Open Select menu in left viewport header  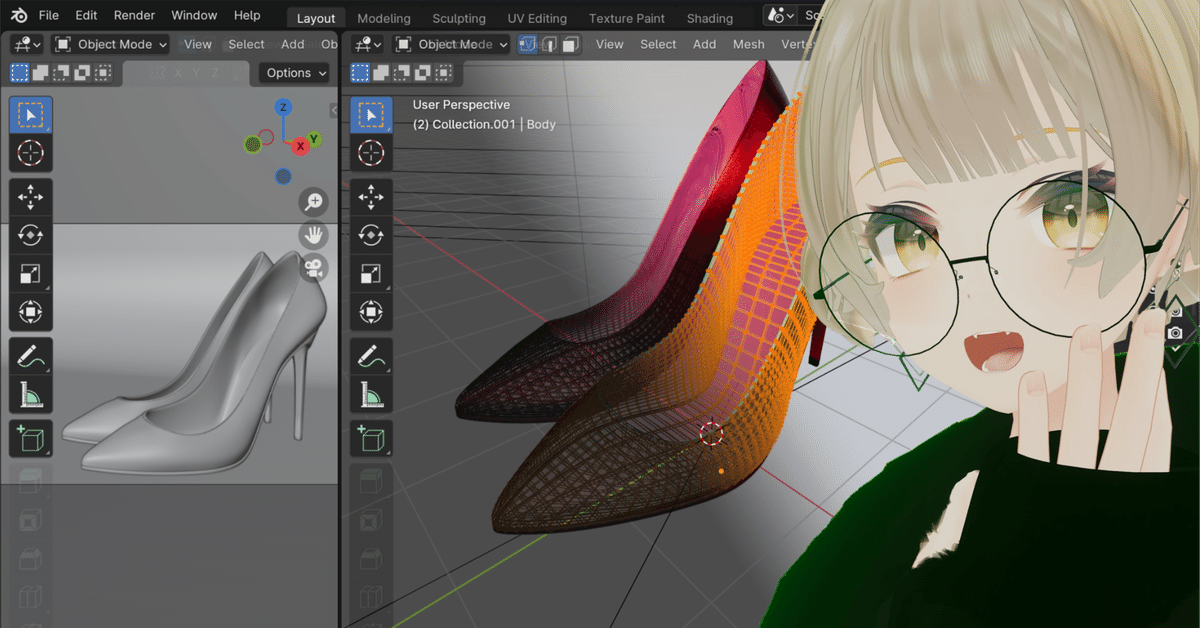[246, 44]
